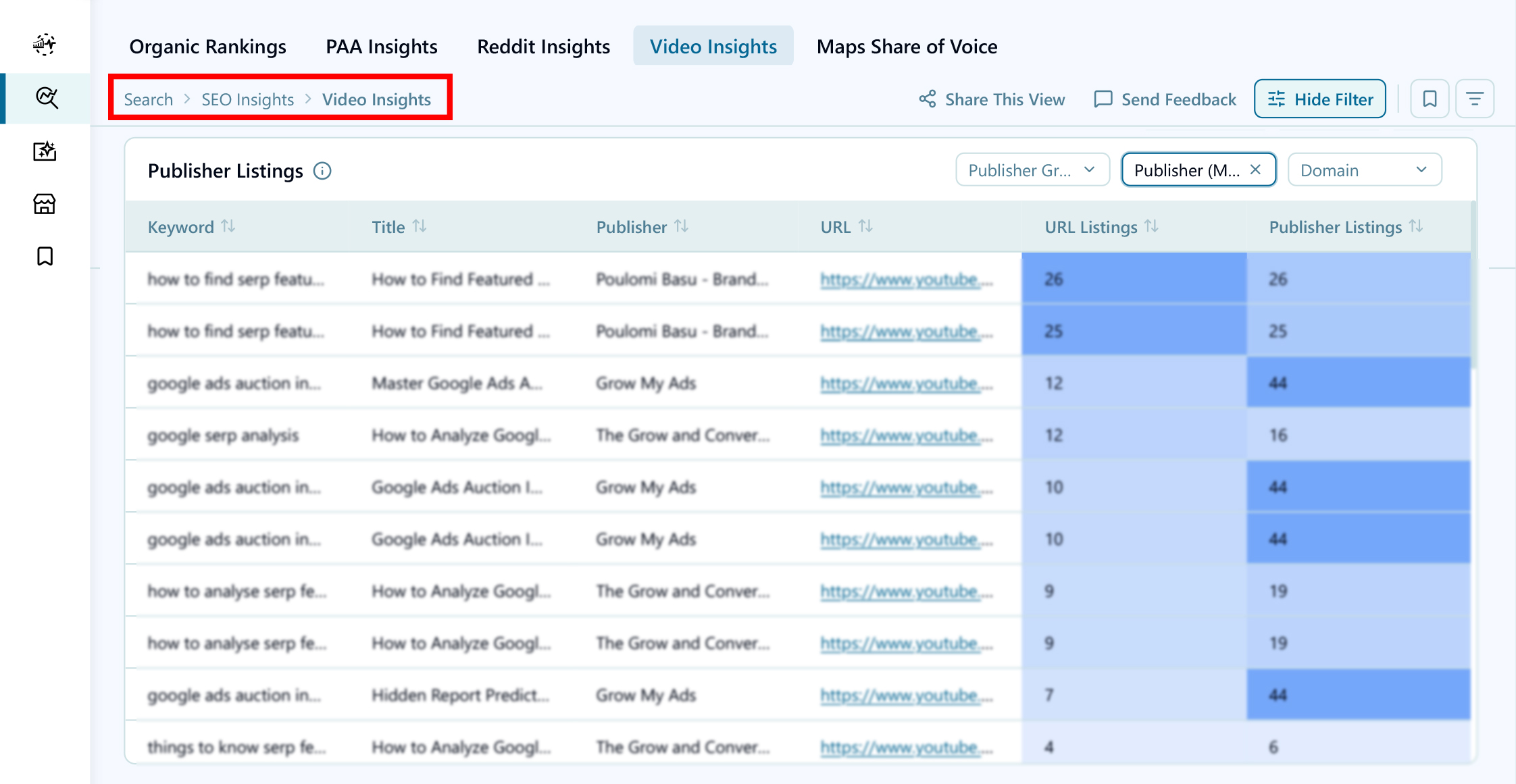This screenshot has width=1516, height=784.
Task: Switch to Maps Share of Voice tab
Action: click(907, 46)
